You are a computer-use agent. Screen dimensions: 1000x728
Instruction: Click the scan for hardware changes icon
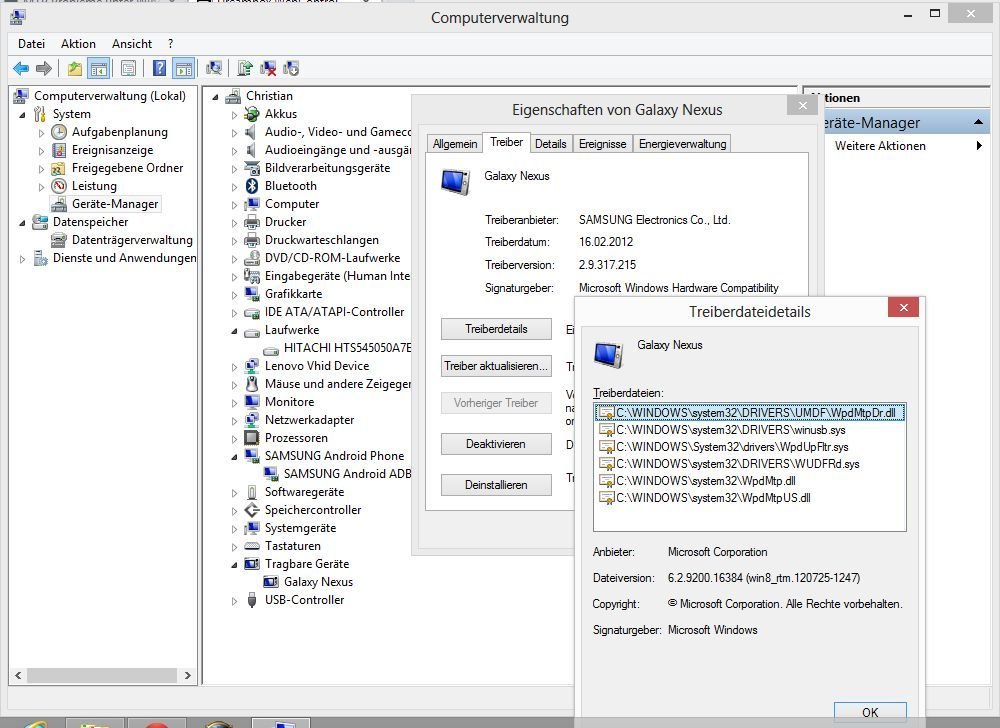pos(214,68)
